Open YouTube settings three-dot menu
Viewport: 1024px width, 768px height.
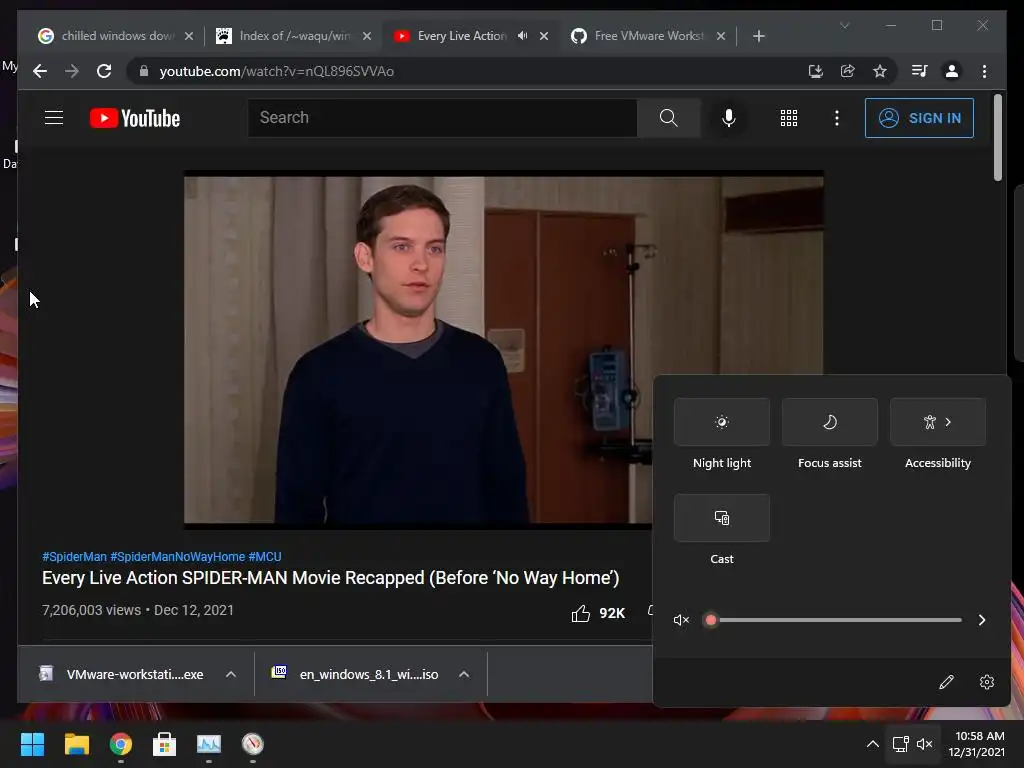tap(837, 118)
